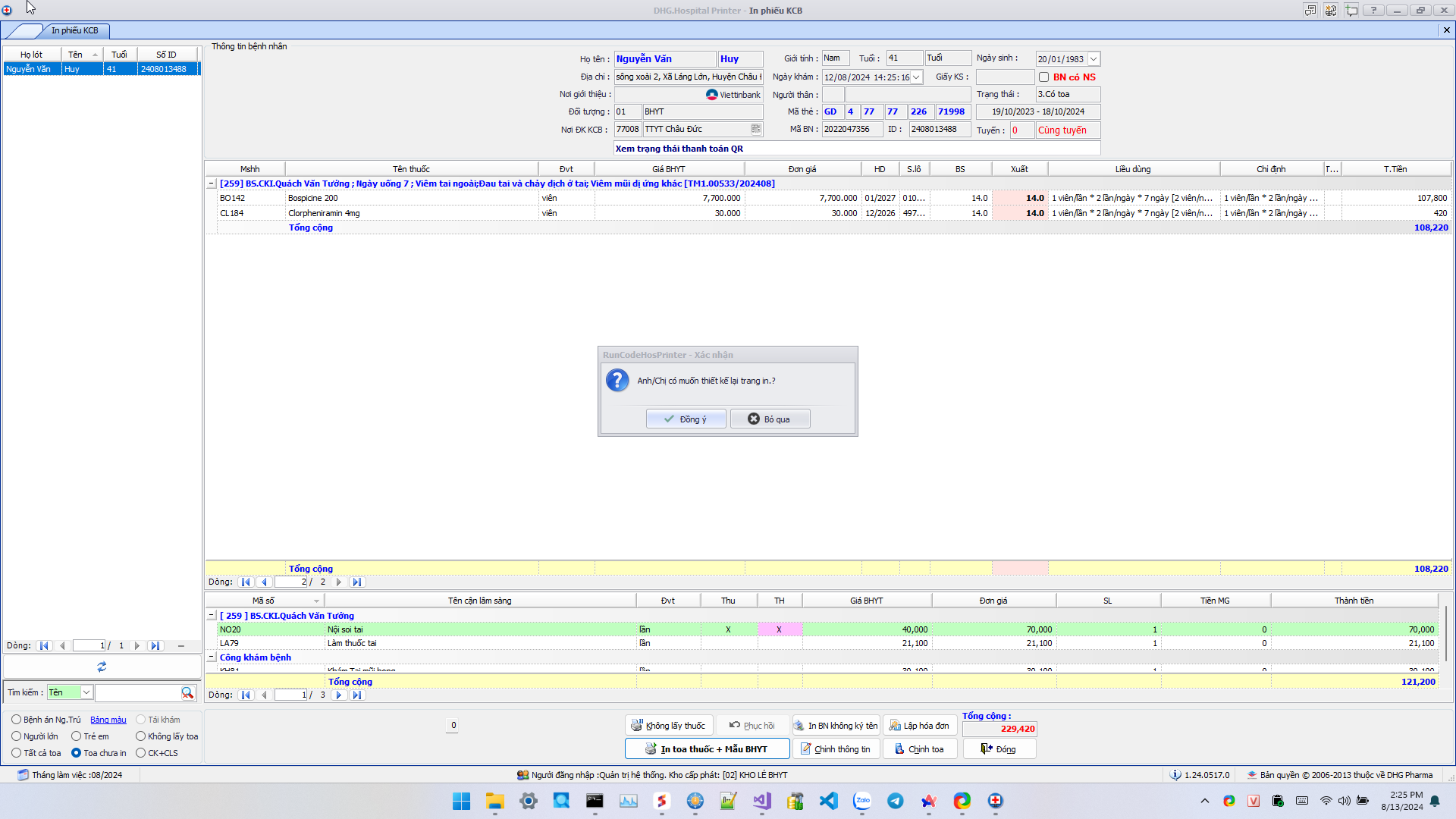Select the Tất cả toa radio option
The width and height of the screenshot is (1456, 819).
(17, 753)
